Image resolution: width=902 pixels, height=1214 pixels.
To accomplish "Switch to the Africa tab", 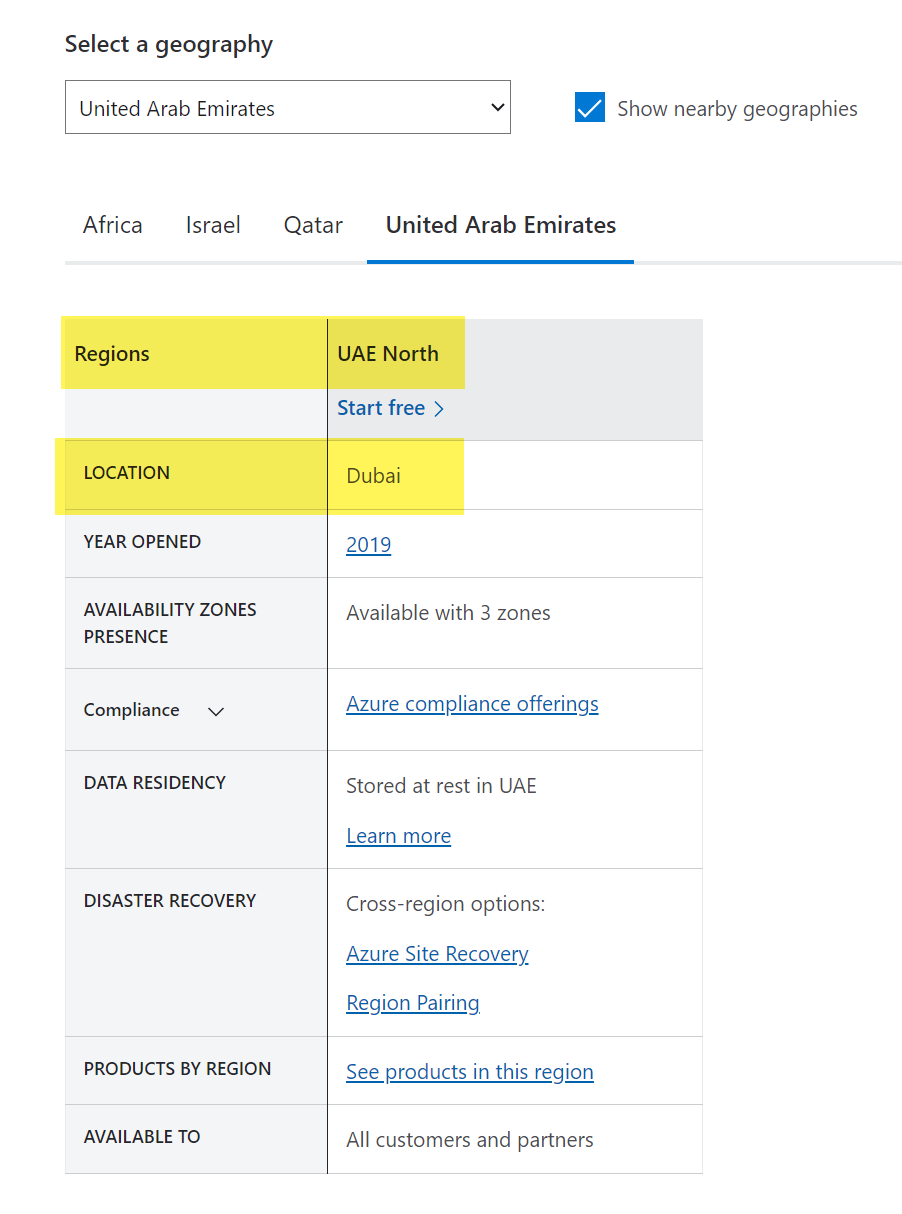I will [x=113, y=225].
